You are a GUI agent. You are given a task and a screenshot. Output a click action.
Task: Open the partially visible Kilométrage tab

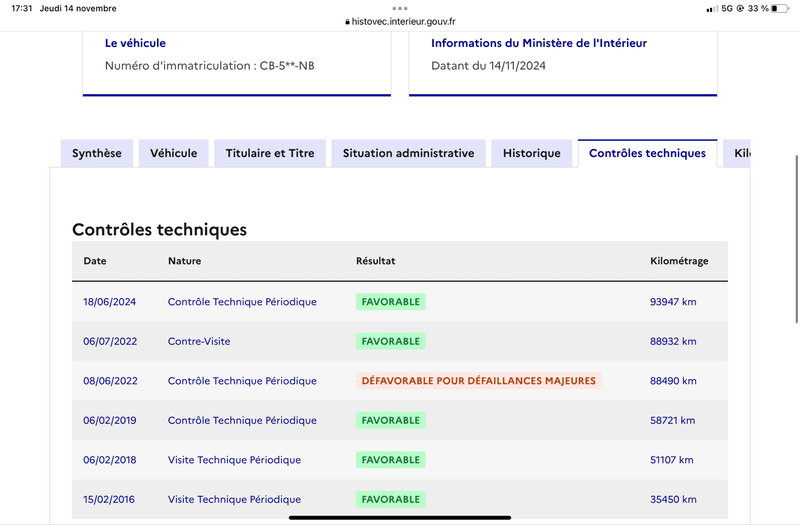click(x=737, y=153)
